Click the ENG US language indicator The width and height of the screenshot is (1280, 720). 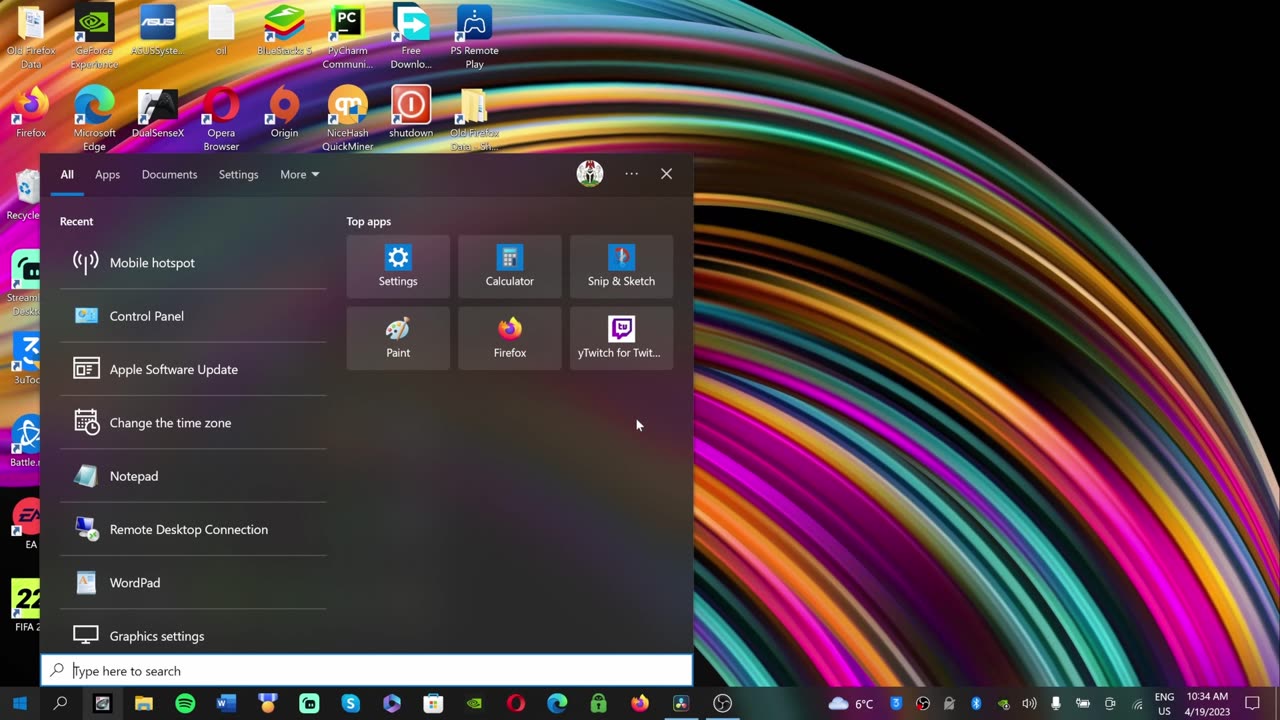(1164, 704)
